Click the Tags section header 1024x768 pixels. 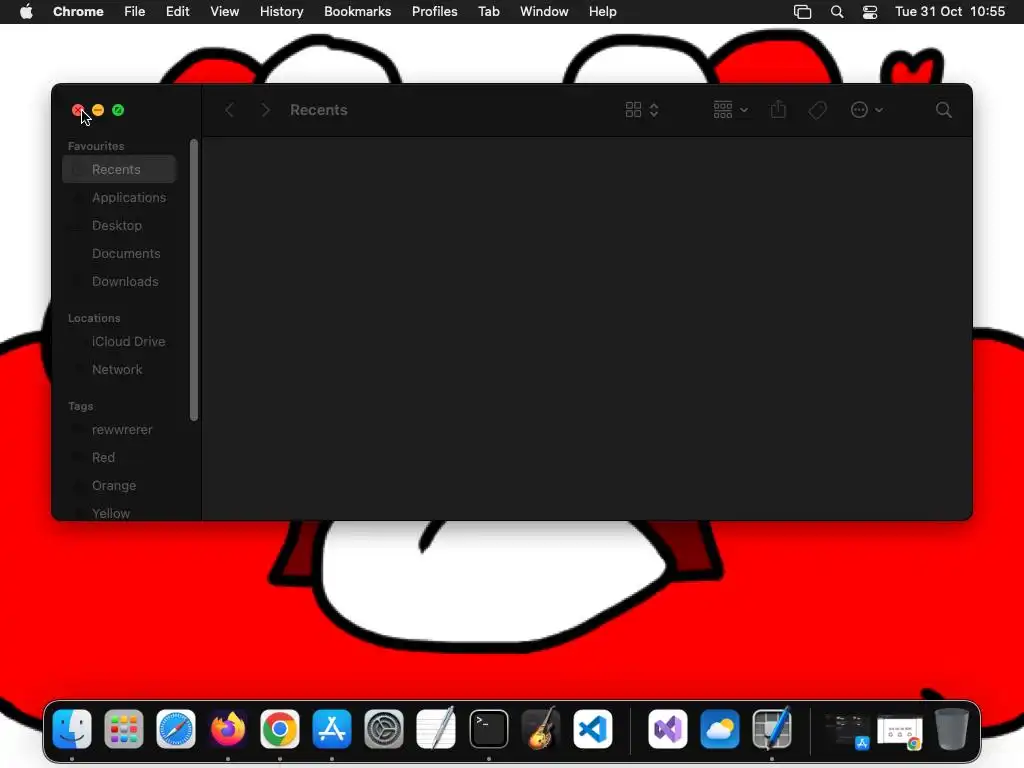[80, 406]
